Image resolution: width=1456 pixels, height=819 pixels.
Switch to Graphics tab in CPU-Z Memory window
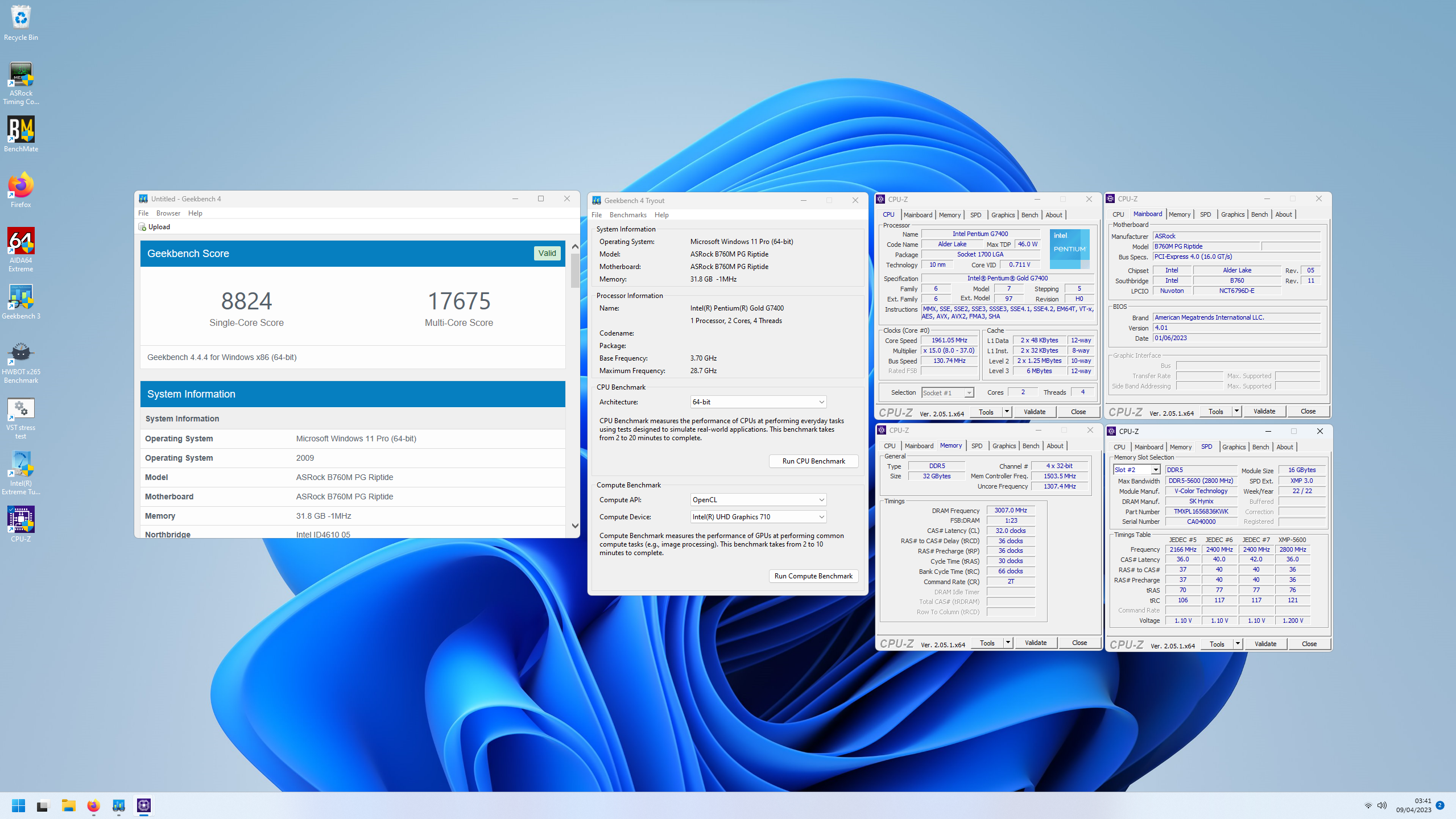click(1004, 446)
